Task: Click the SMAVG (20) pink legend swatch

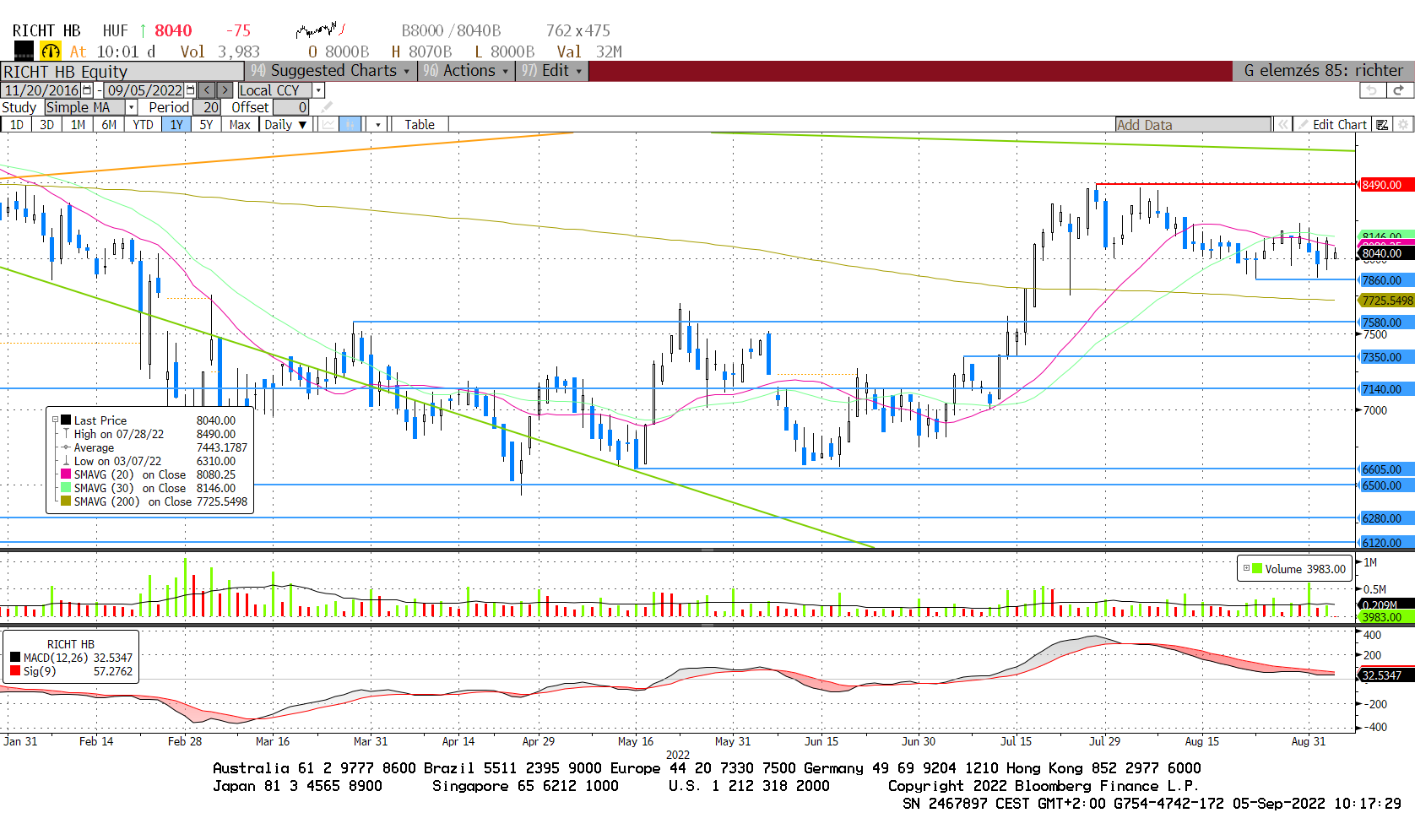Action: point(66,474)
